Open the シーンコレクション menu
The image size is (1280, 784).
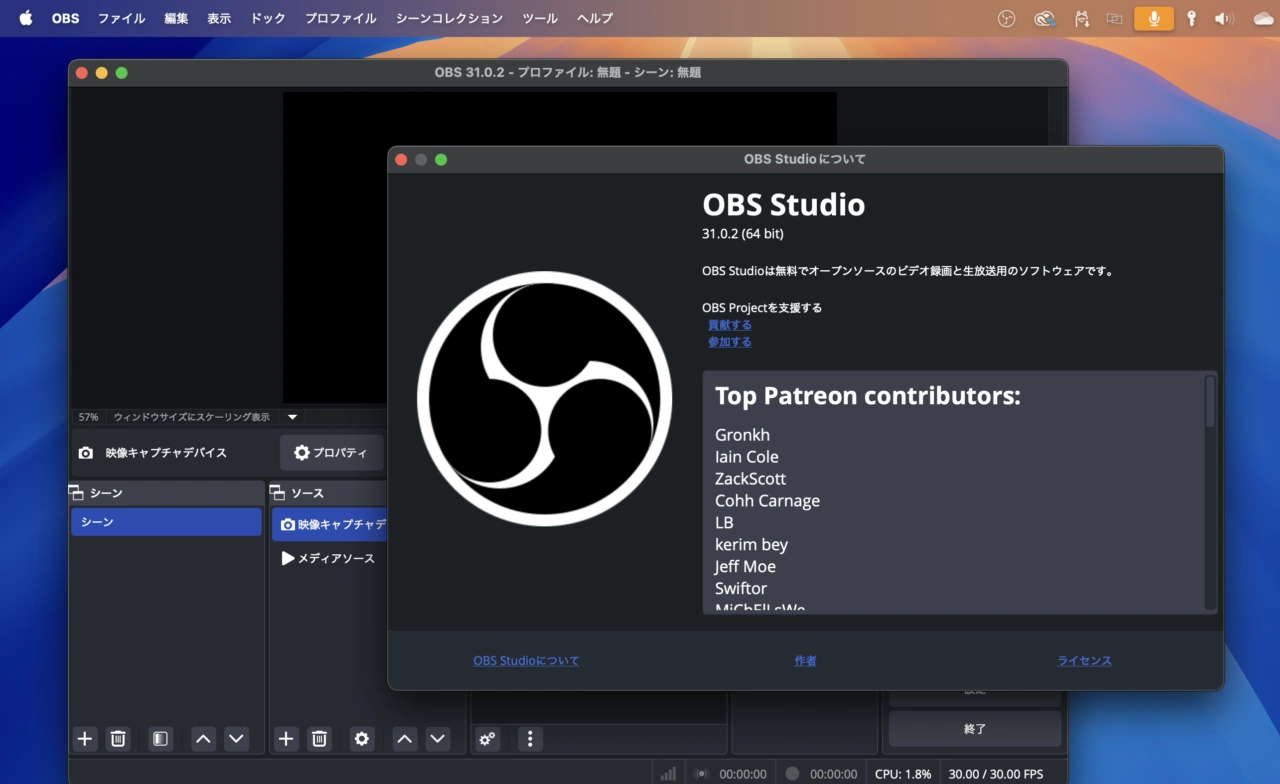pyautogui.click(x=449, y=18)
